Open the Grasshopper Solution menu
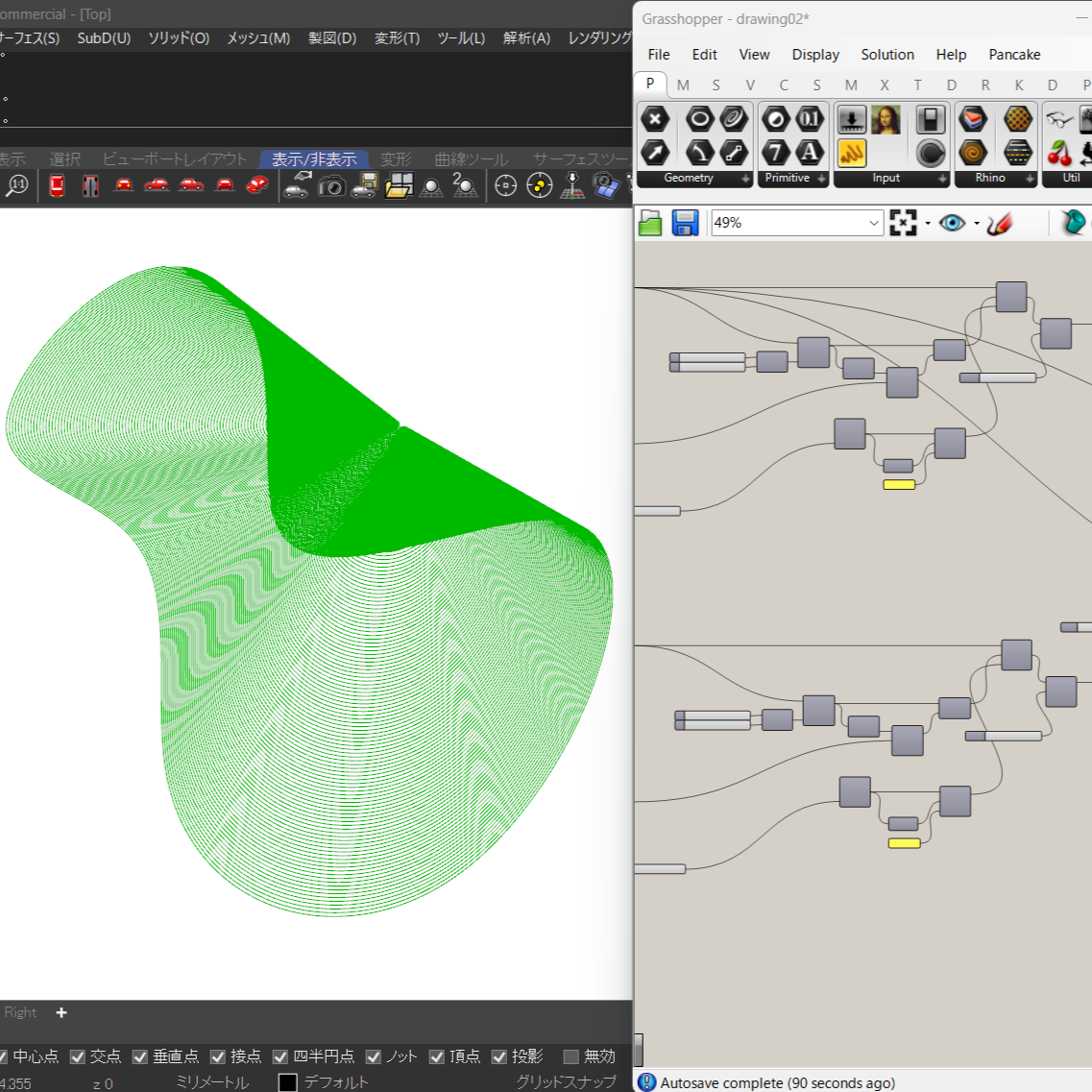The height and width of the screenshot is (1092, 1092). [887, 55]
